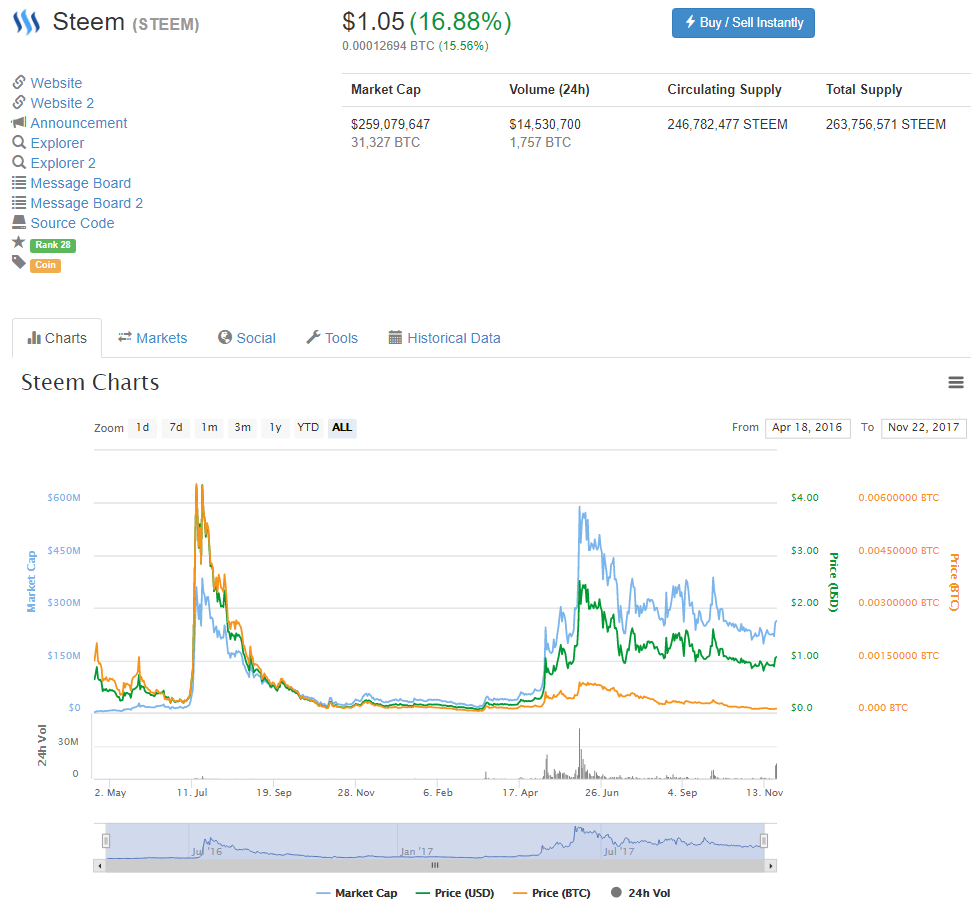This screenshot has height=907, width=971.
Task: Set chart zoom to 1d
Action: point(142,428)
